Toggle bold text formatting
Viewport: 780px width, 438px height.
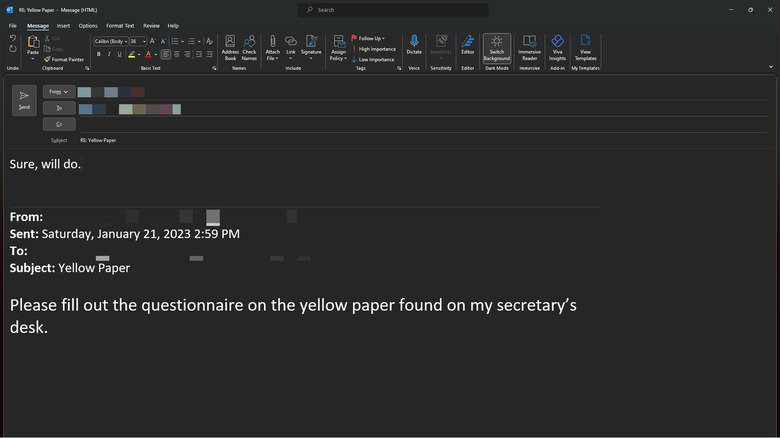(97, 54)
